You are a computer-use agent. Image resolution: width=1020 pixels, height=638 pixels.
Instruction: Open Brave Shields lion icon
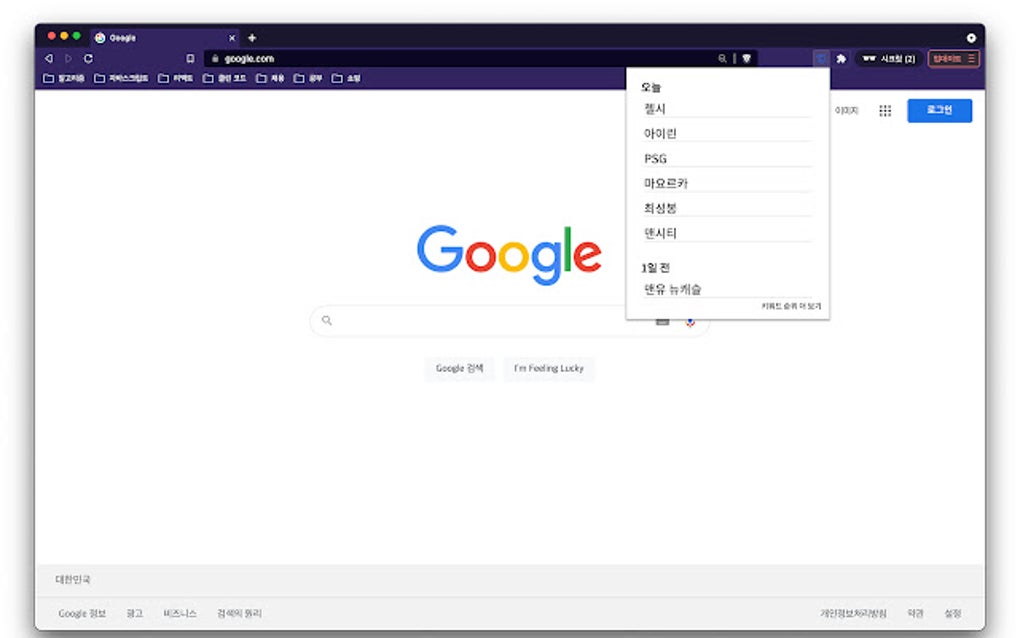point(747,59)
